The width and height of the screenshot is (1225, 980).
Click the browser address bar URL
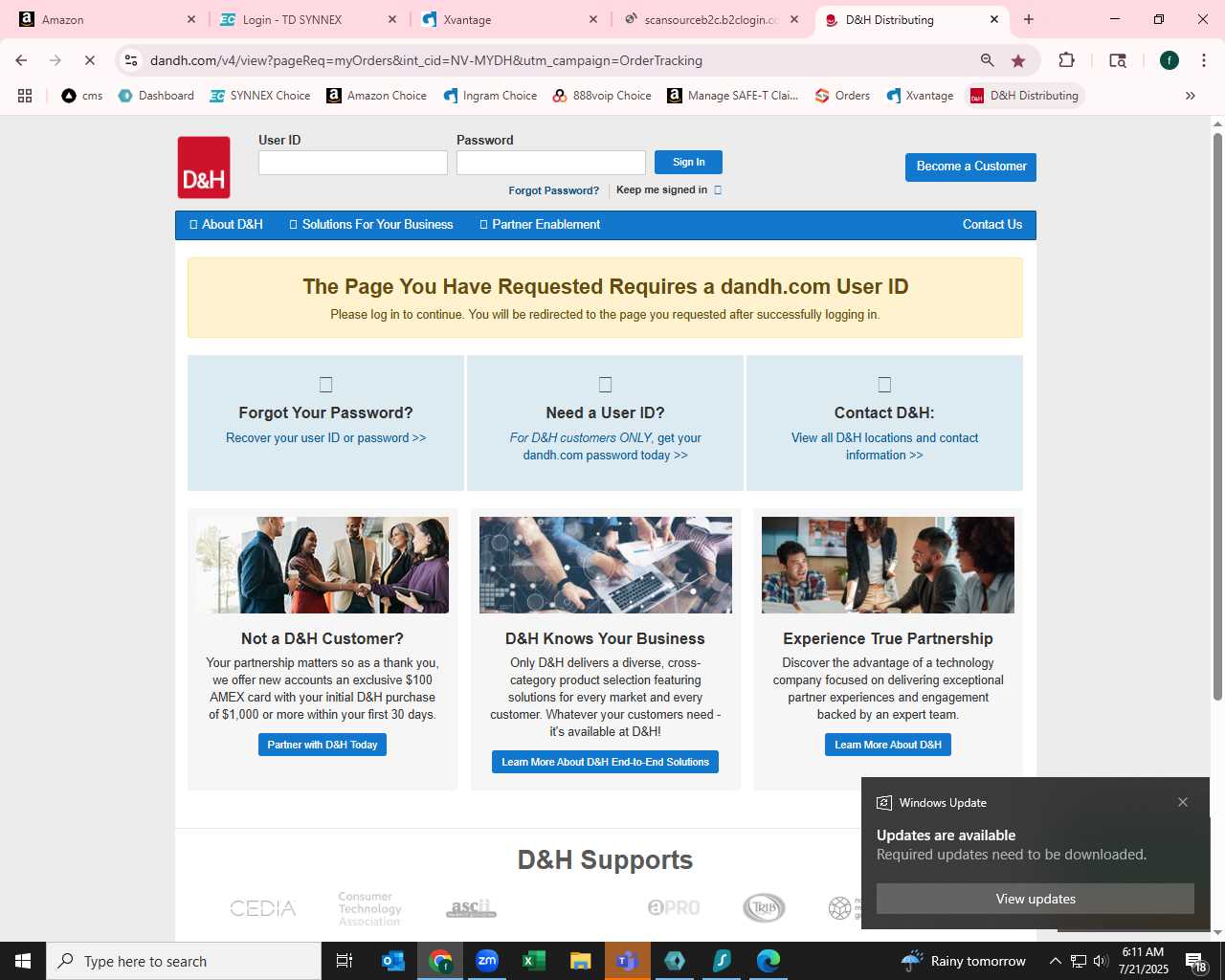coord(426,60)
